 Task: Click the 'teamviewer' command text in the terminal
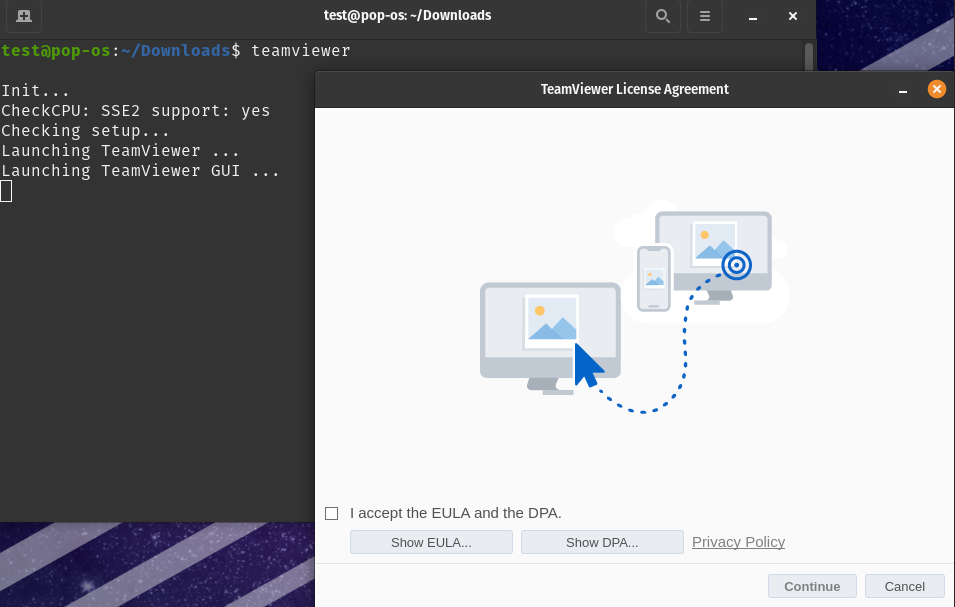(x=301, y=51)
